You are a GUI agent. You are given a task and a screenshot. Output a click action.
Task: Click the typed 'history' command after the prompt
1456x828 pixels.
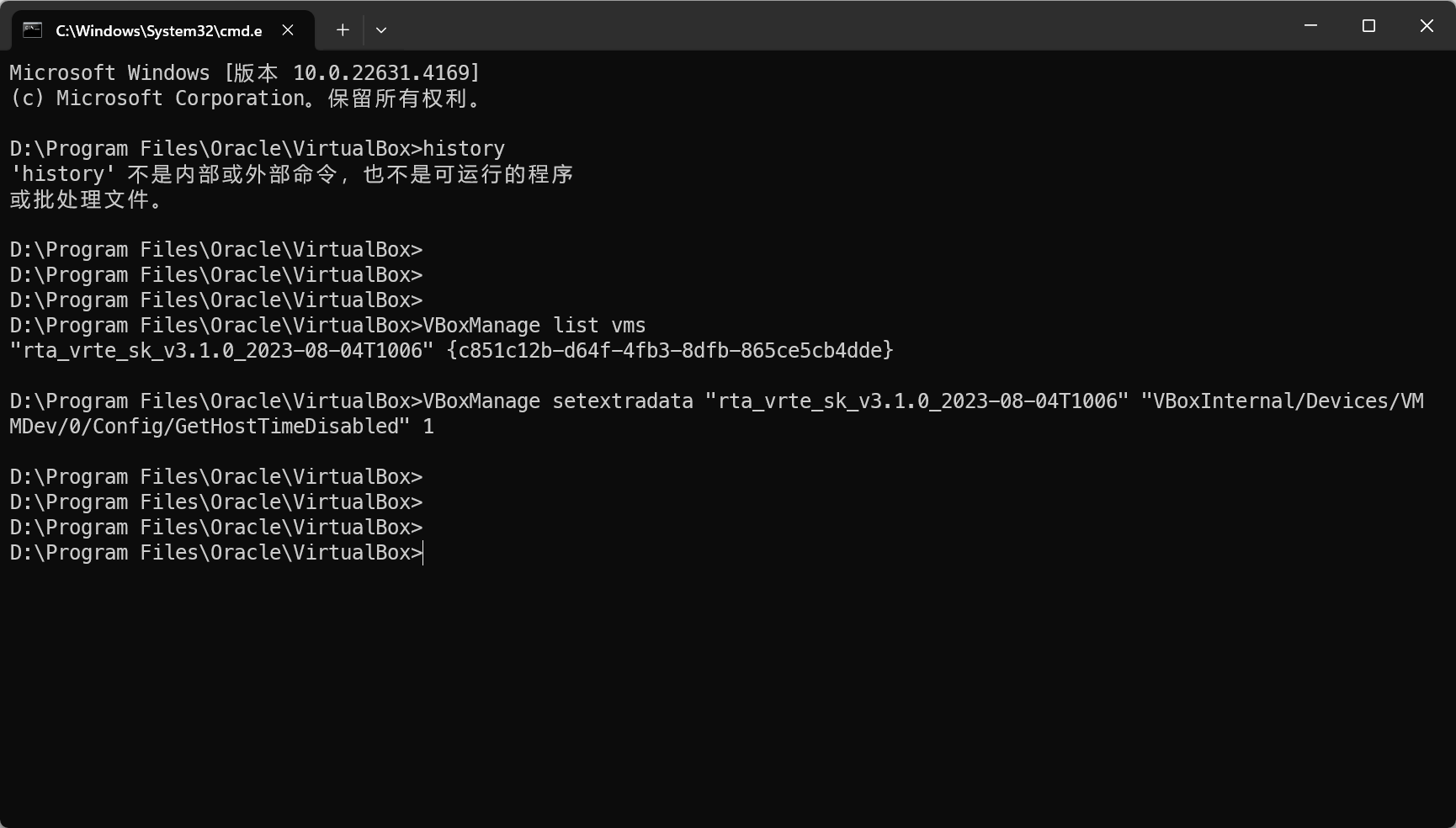(464, 149)
